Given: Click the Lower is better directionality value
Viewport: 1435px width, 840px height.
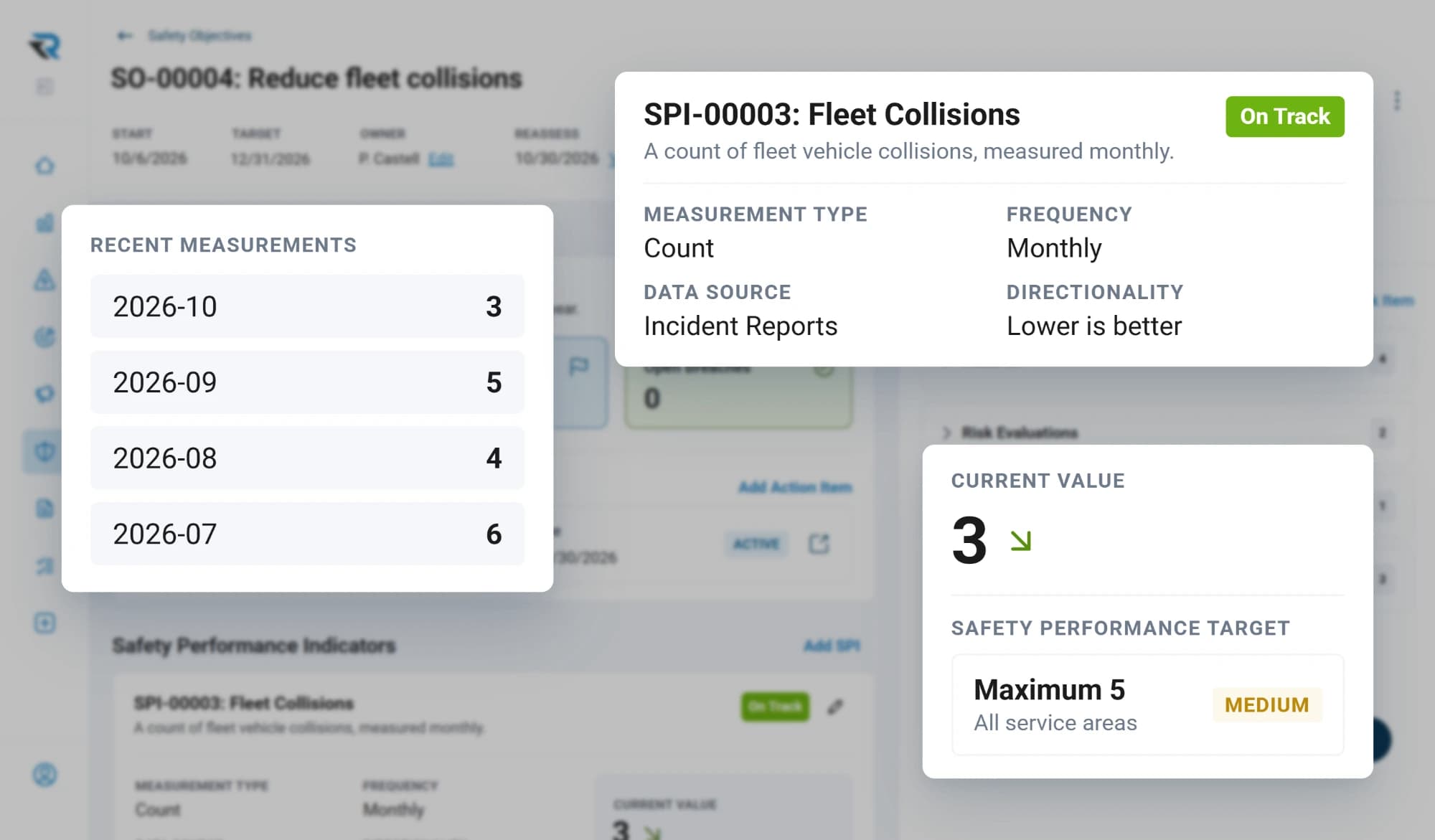Looking at the screenshot, I should [x=1094, y=326].
